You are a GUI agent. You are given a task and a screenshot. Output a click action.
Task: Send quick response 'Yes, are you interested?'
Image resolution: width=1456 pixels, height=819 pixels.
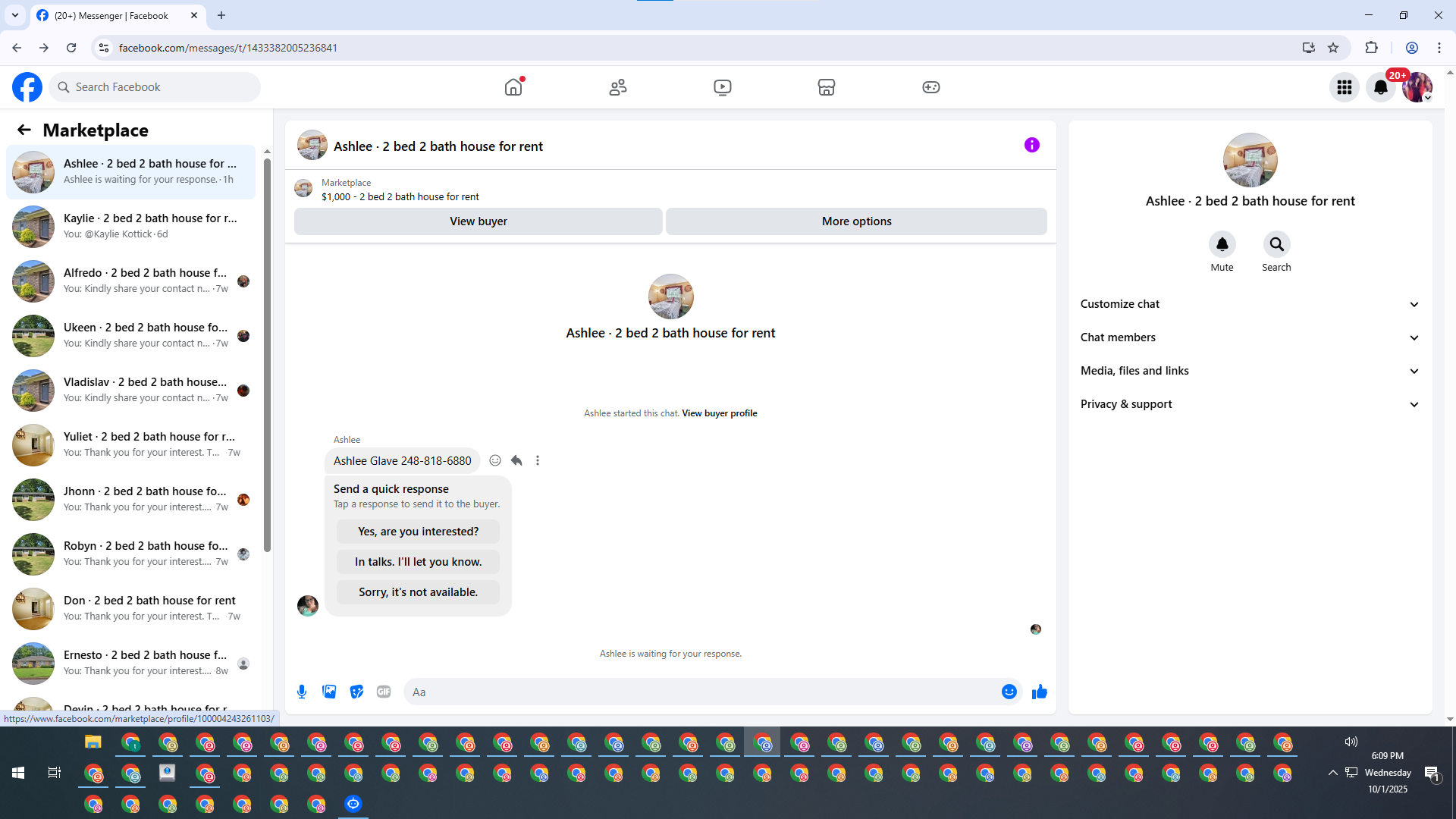click(419, 532)
